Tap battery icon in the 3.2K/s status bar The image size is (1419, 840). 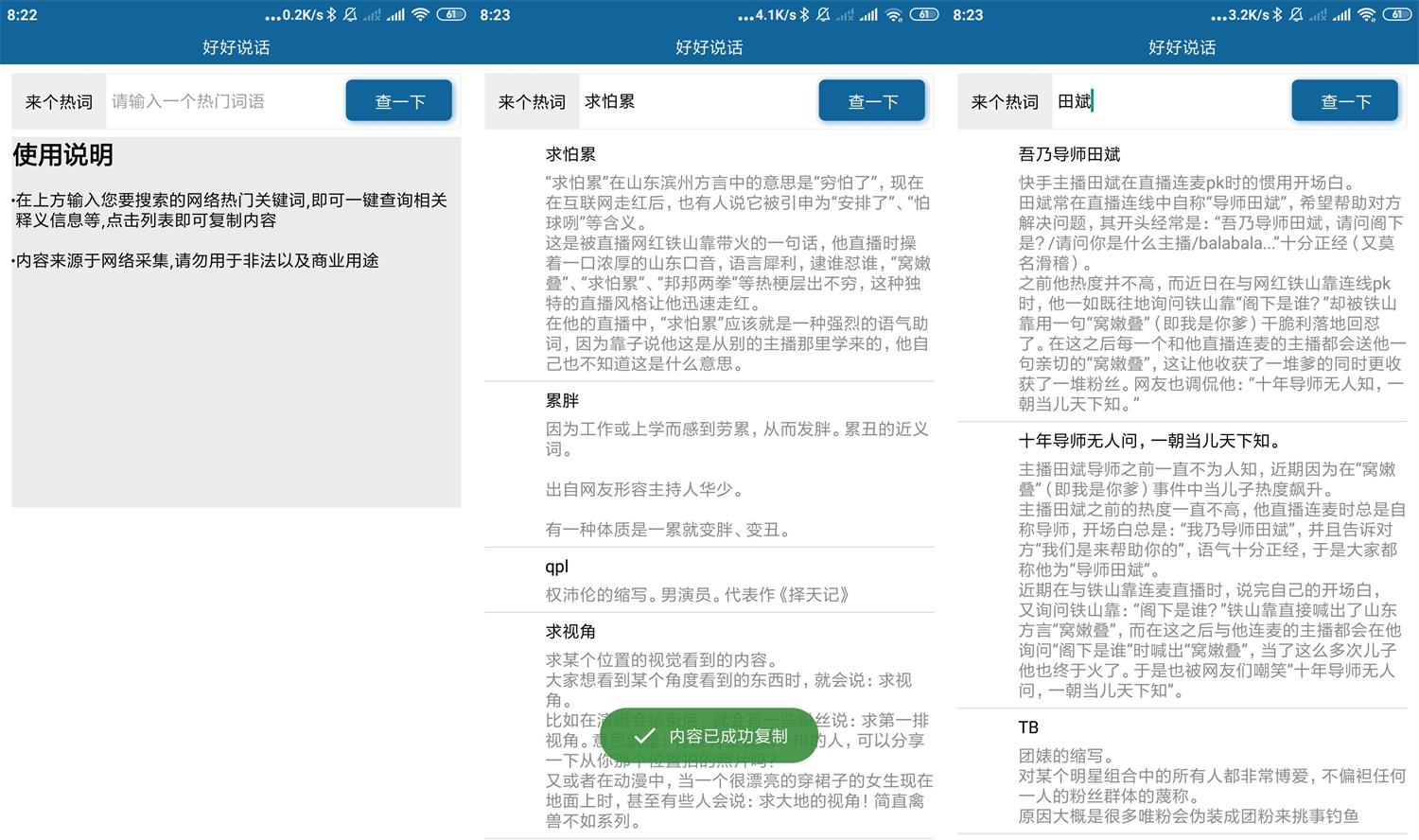(x=1396, y=14)
